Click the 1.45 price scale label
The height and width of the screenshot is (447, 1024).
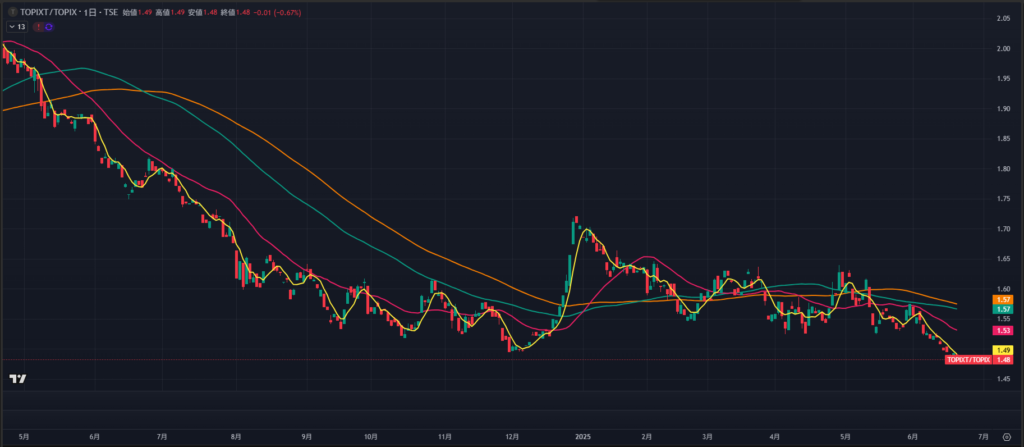(1002, 379)
